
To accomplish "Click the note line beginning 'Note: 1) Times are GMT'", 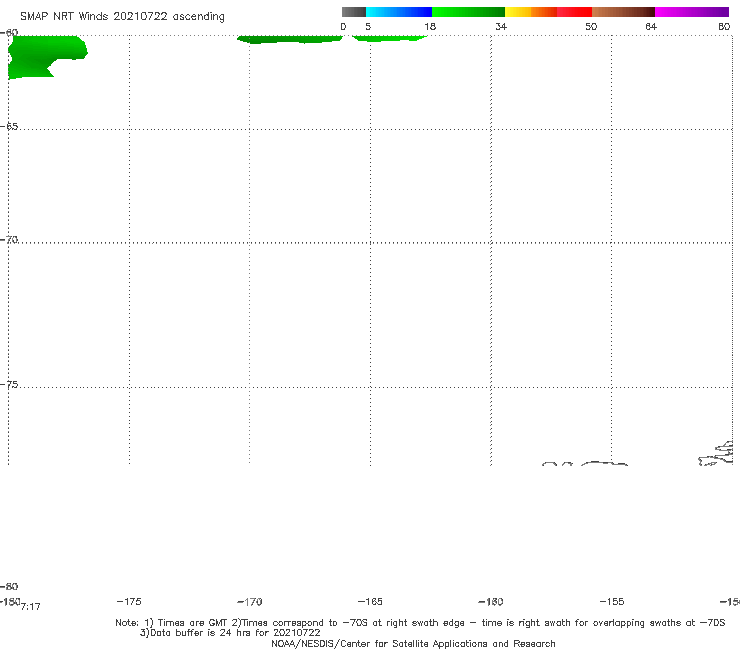I will pos(420,623).
